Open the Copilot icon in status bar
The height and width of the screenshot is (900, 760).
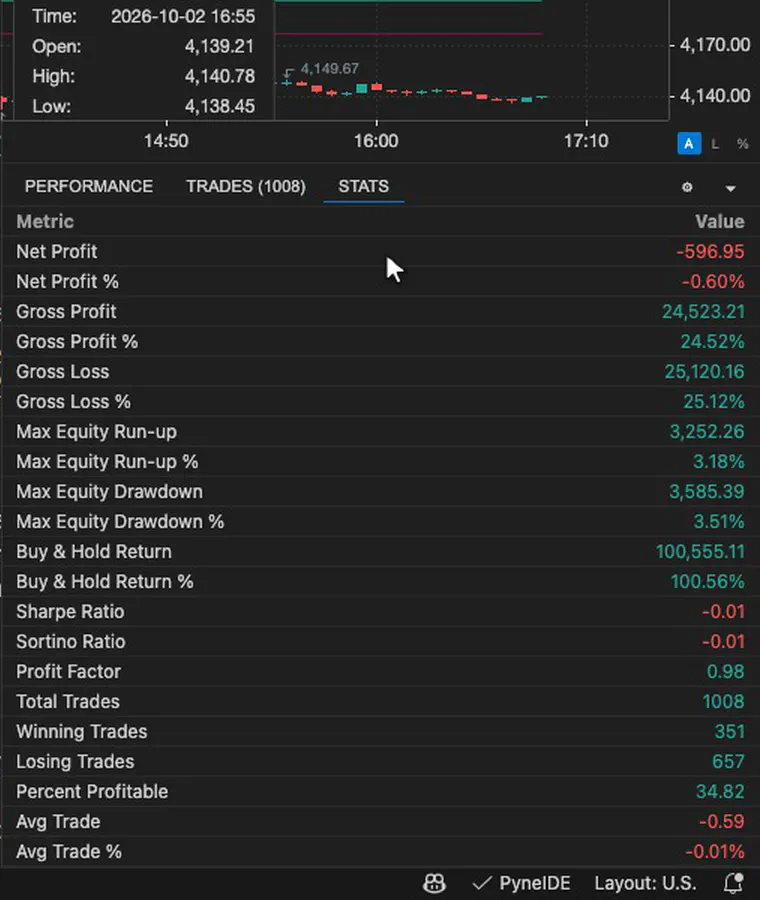(x=434, y=883)
